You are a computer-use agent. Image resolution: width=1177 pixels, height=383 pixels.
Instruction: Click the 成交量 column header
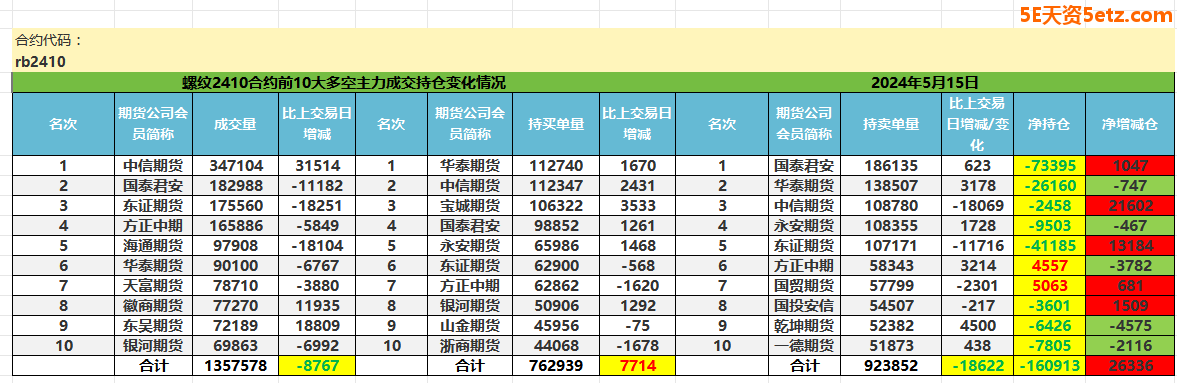(235, 125)
